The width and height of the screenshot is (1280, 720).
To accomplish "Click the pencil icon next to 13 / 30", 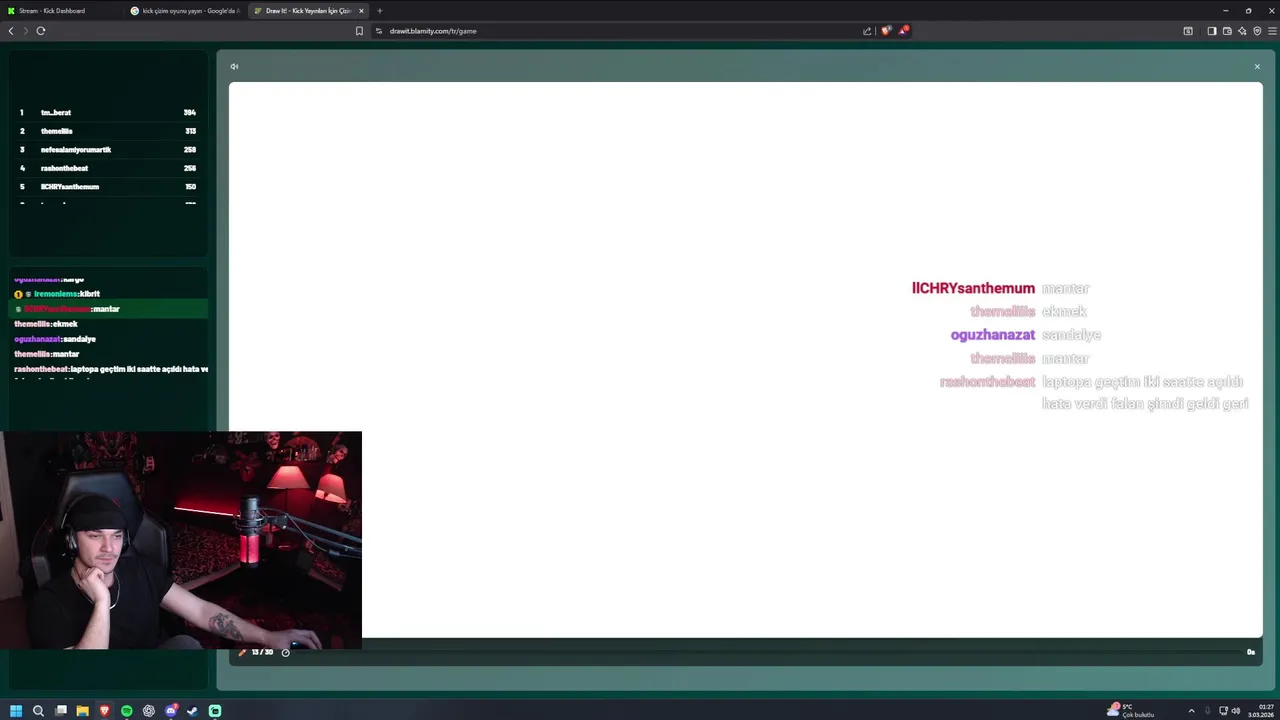I will pos(242,652).
